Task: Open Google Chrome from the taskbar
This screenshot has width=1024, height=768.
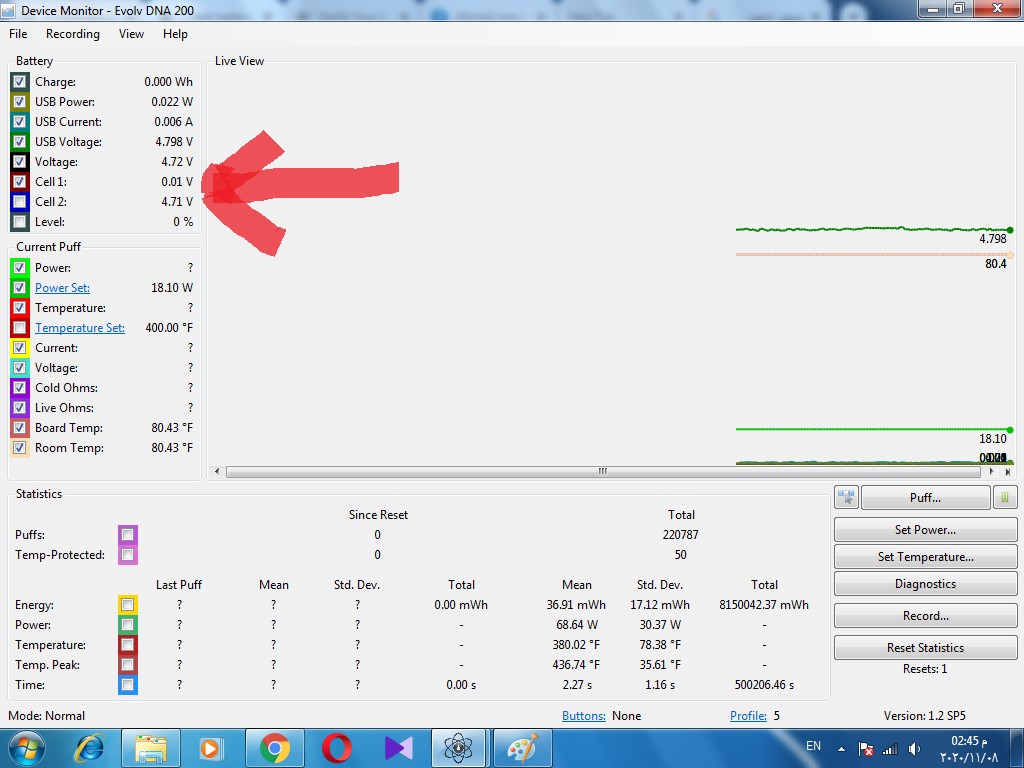Action: pyautogui.click(x=274, y=747)
